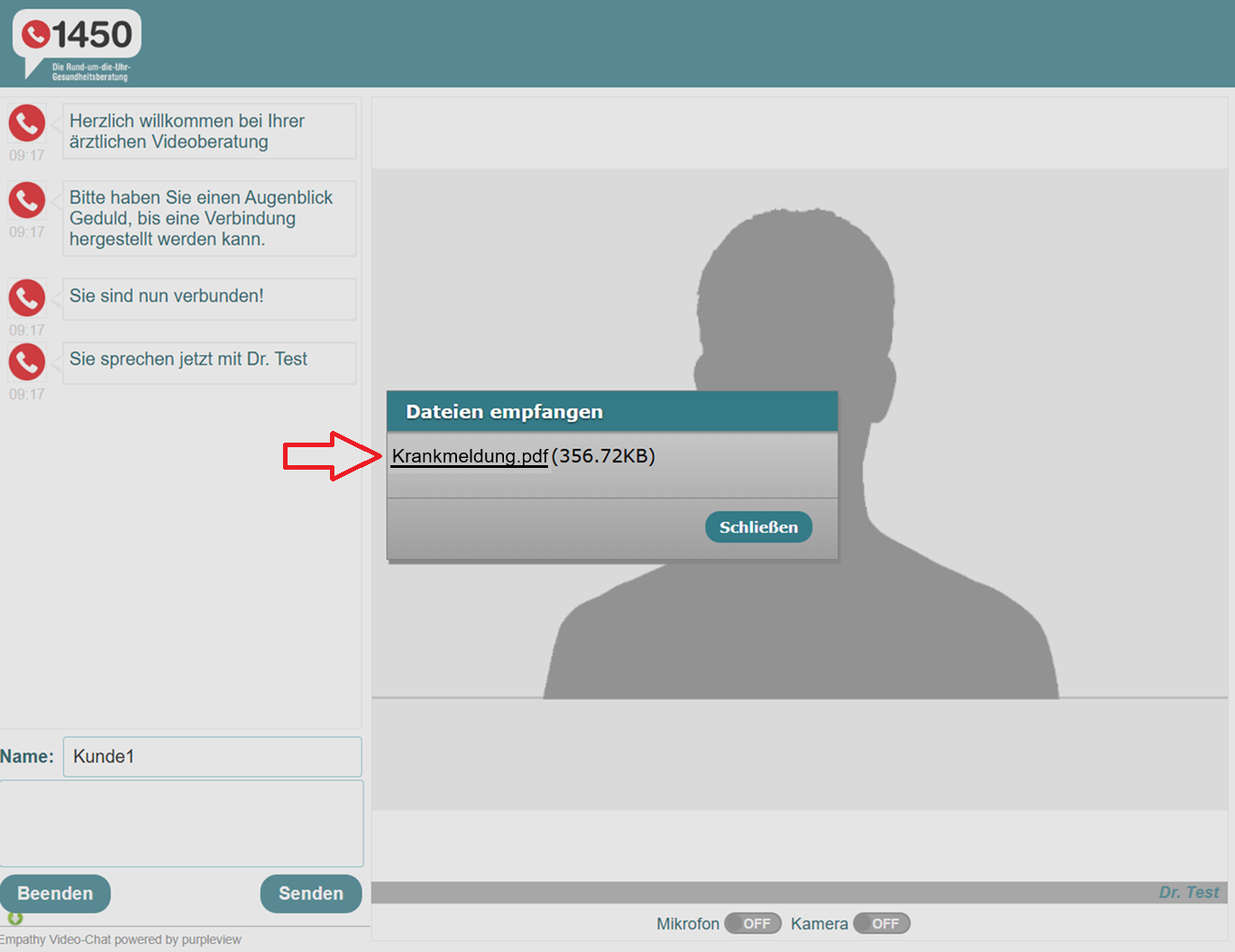Turn on the Mikrofon switch
This screenshot has width=1235, height=952.
click(x=753, y=923)
